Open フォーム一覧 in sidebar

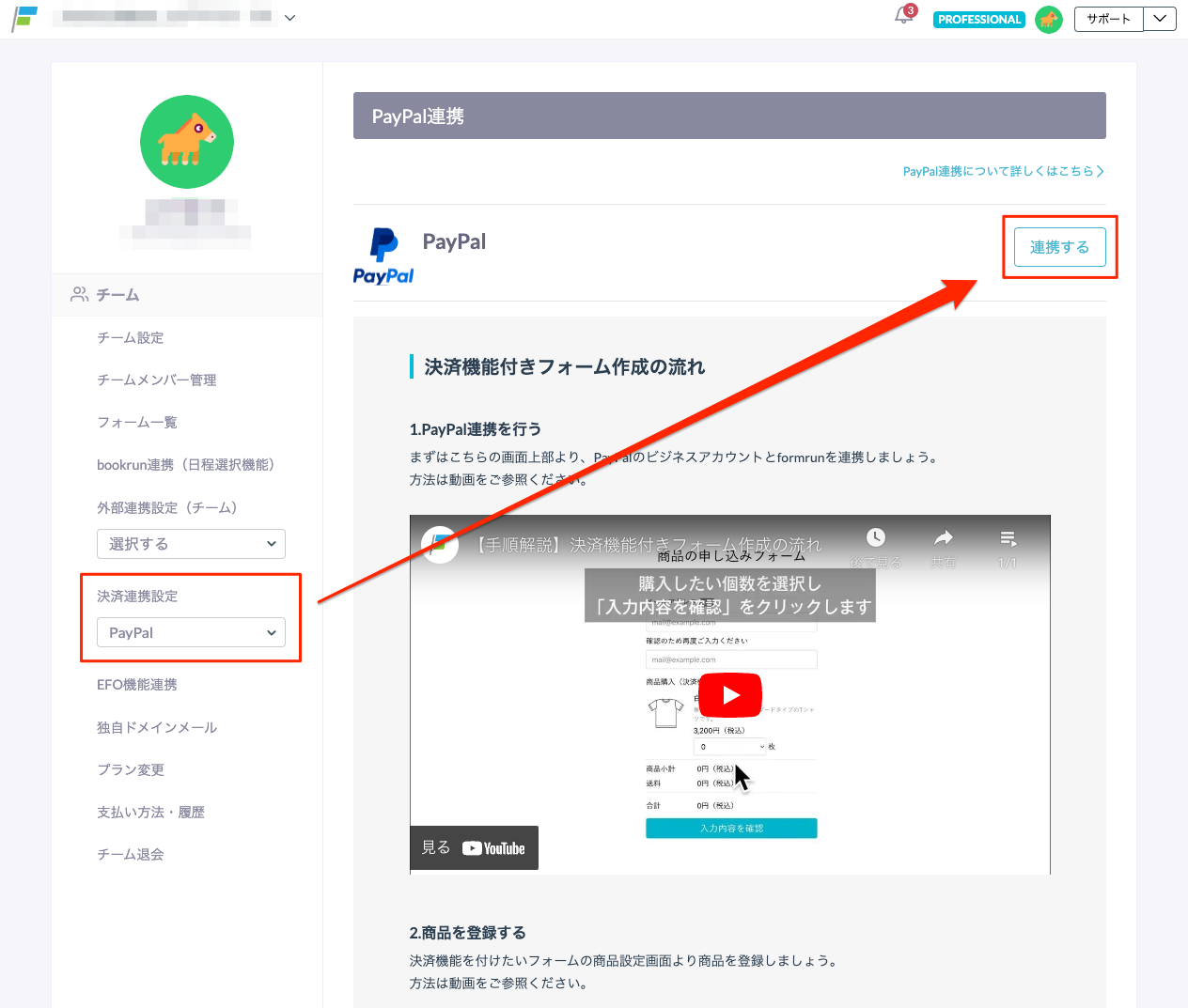[137, 422]
